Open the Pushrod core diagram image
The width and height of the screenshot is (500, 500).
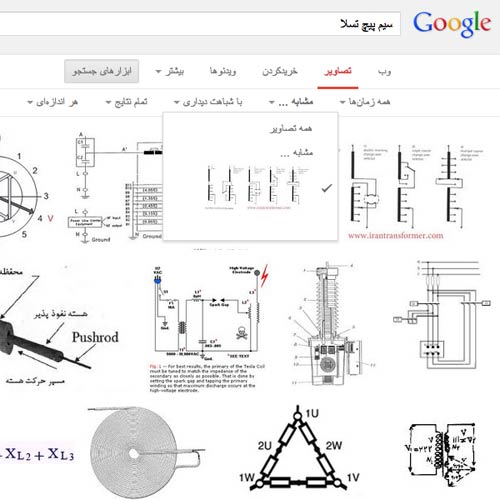(x=60, y=327)
